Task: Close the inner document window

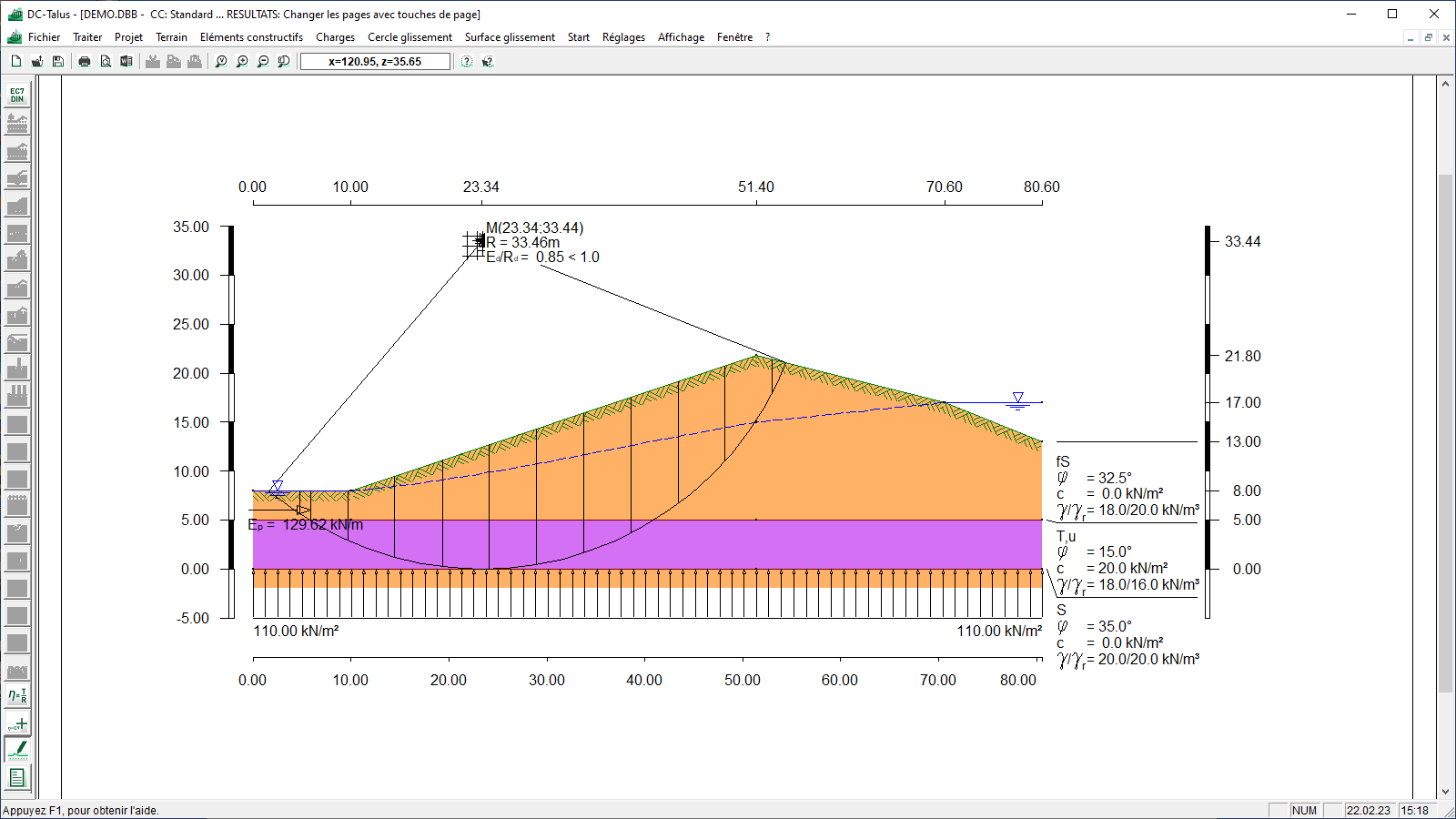Action: (1446, 37)
